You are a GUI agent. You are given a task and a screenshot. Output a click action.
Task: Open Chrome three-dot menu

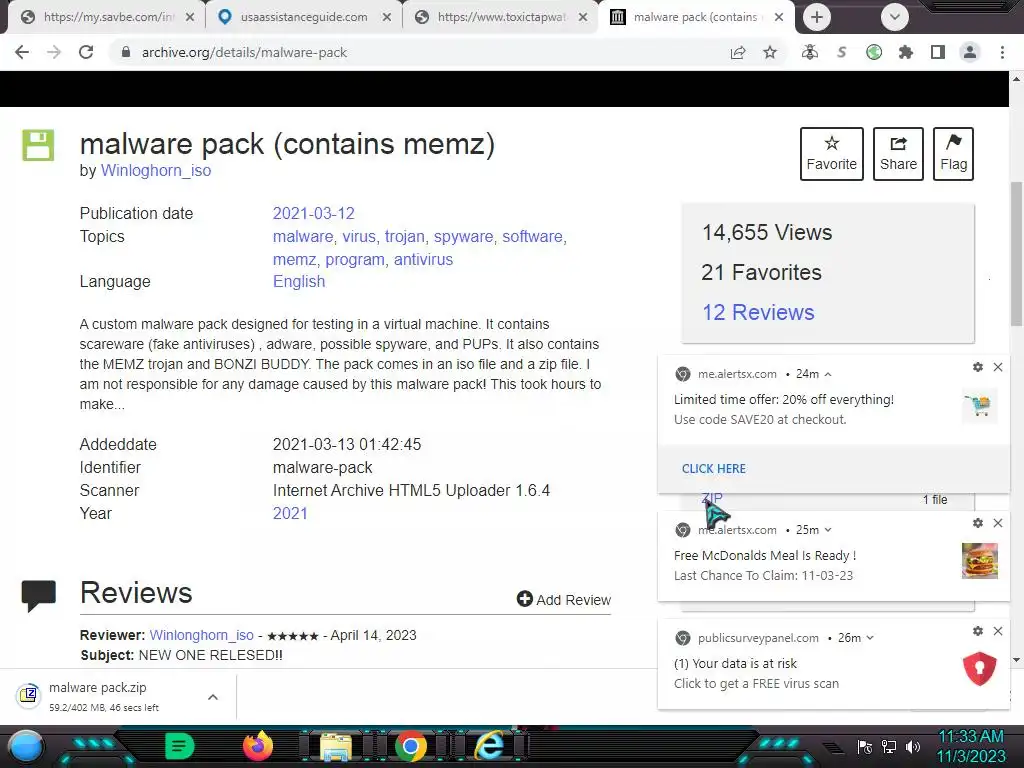pos(1002,52)
